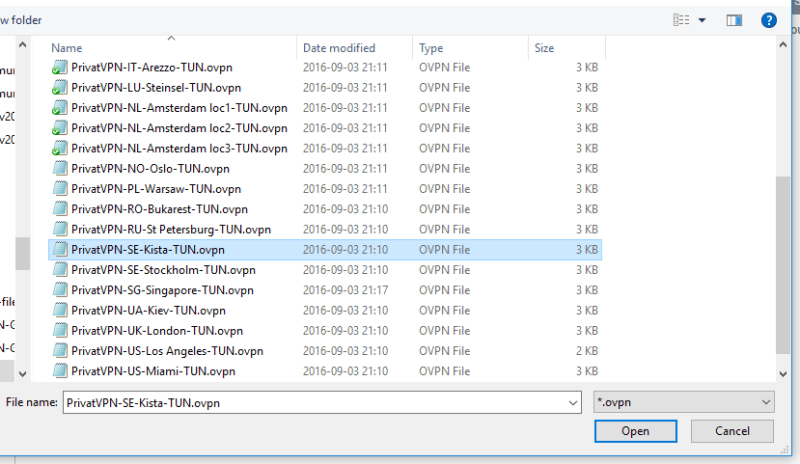Screen dimensions: 800x464
Task: Click the help question mark icon
Action: 769,19
